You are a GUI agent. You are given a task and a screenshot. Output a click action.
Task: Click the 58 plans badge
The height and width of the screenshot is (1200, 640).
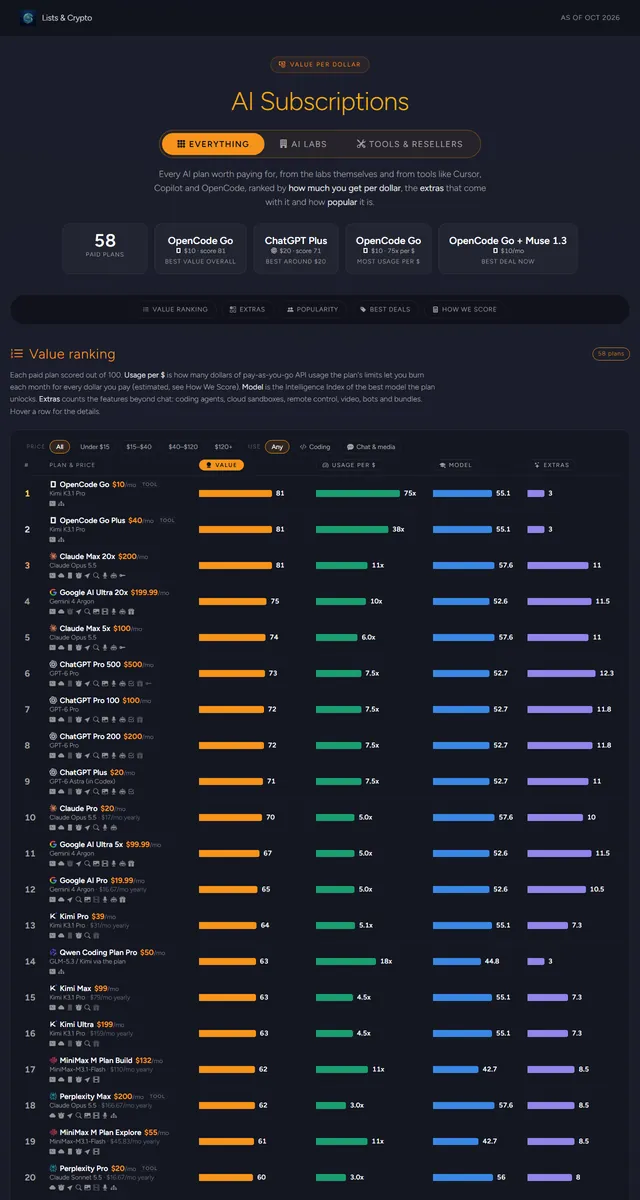click(610, 353)
